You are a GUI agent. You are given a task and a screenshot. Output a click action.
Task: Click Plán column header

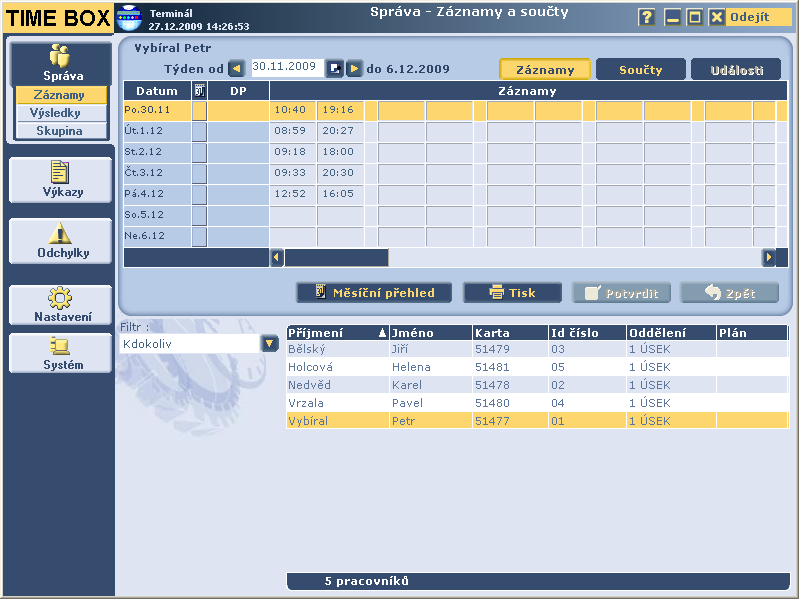(x=752, y=333)
